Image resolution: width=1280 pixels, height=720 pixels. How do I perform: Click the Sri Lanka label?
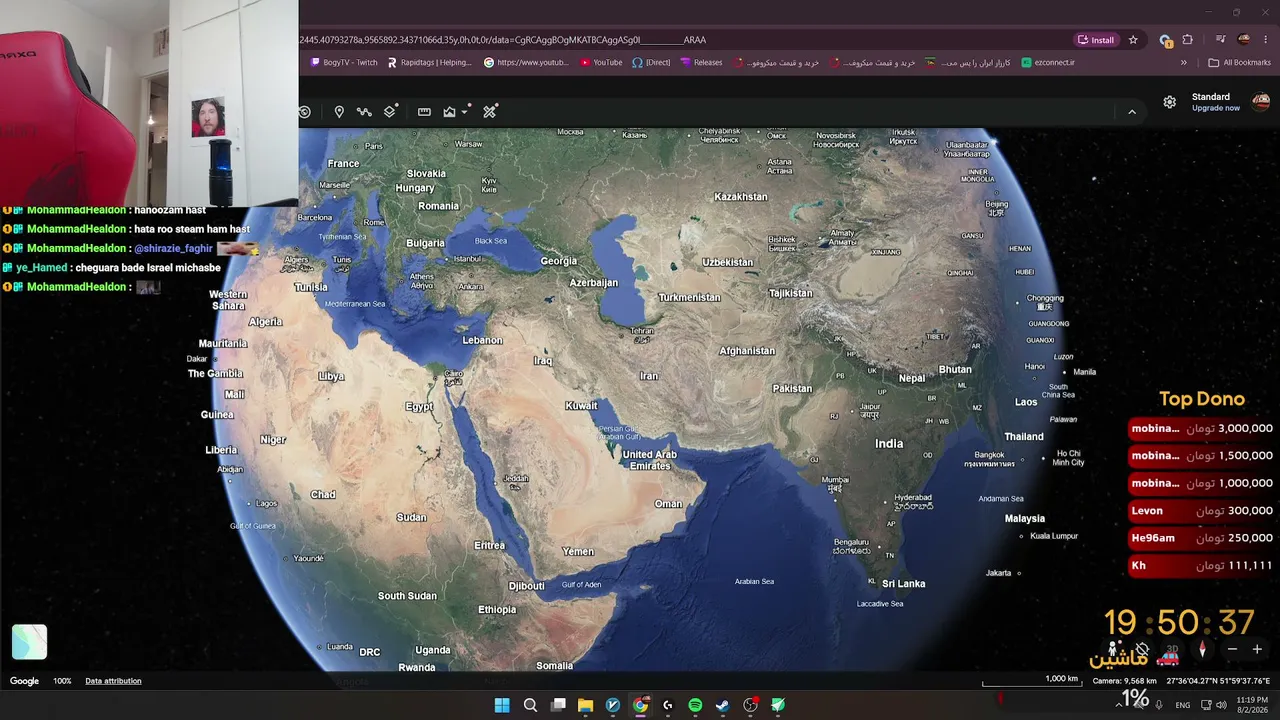tap(904, 584)
